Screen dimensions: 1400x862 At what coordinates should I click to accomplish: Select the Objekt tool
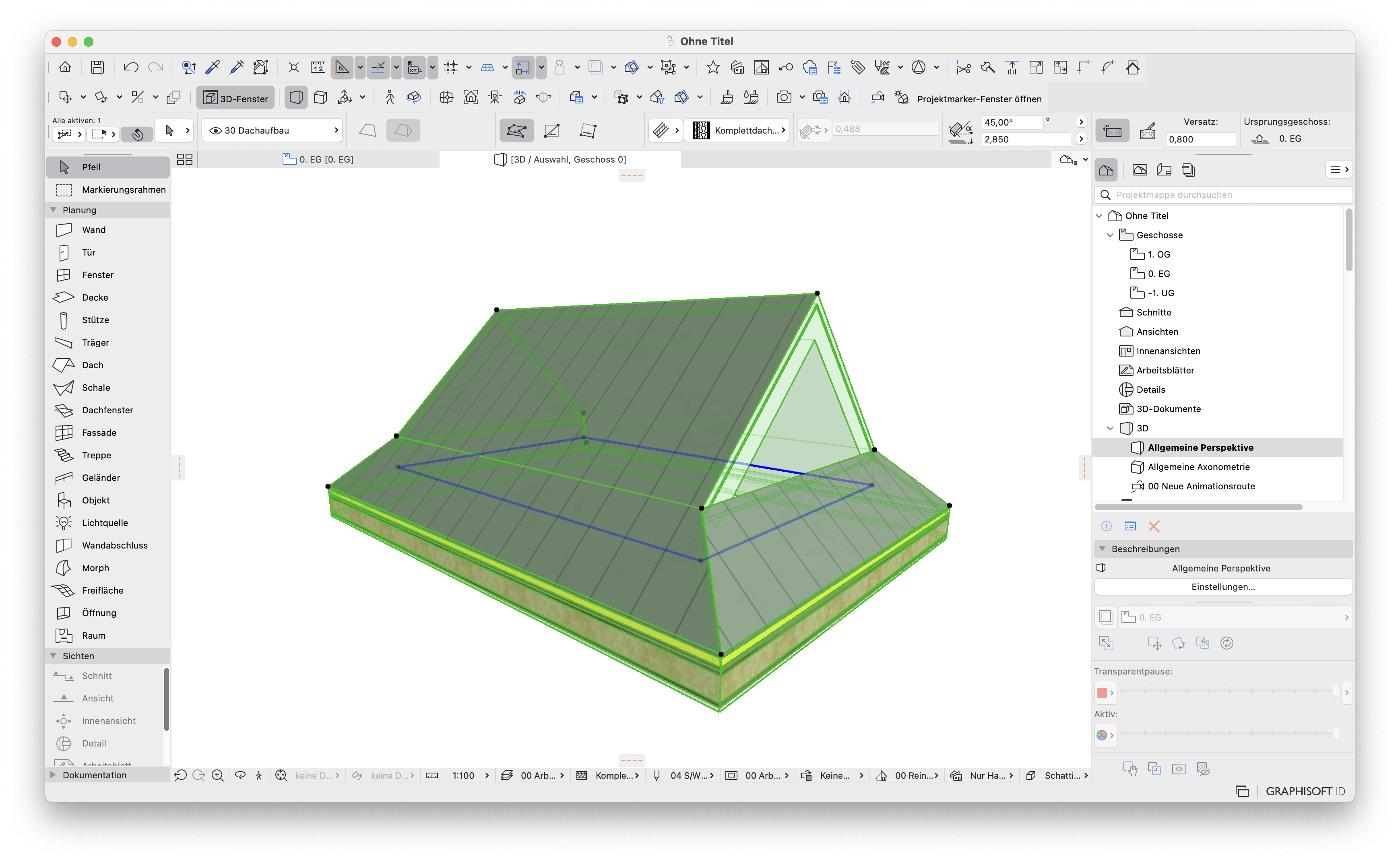tap(108, 500)
